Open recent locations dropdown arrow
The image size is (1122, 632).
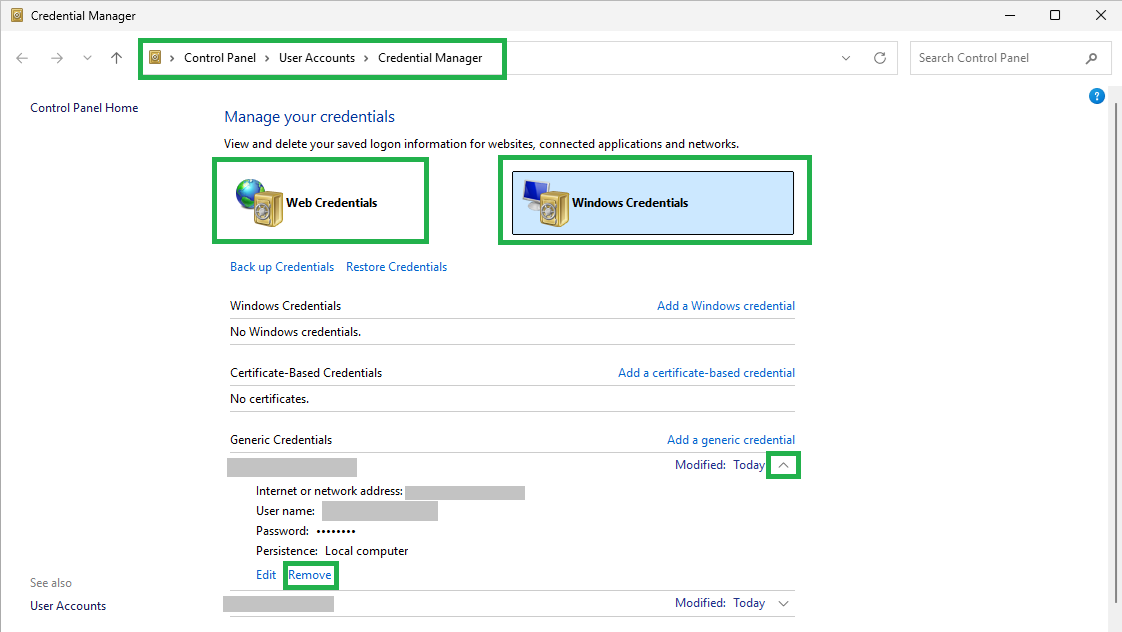point(87,58)
